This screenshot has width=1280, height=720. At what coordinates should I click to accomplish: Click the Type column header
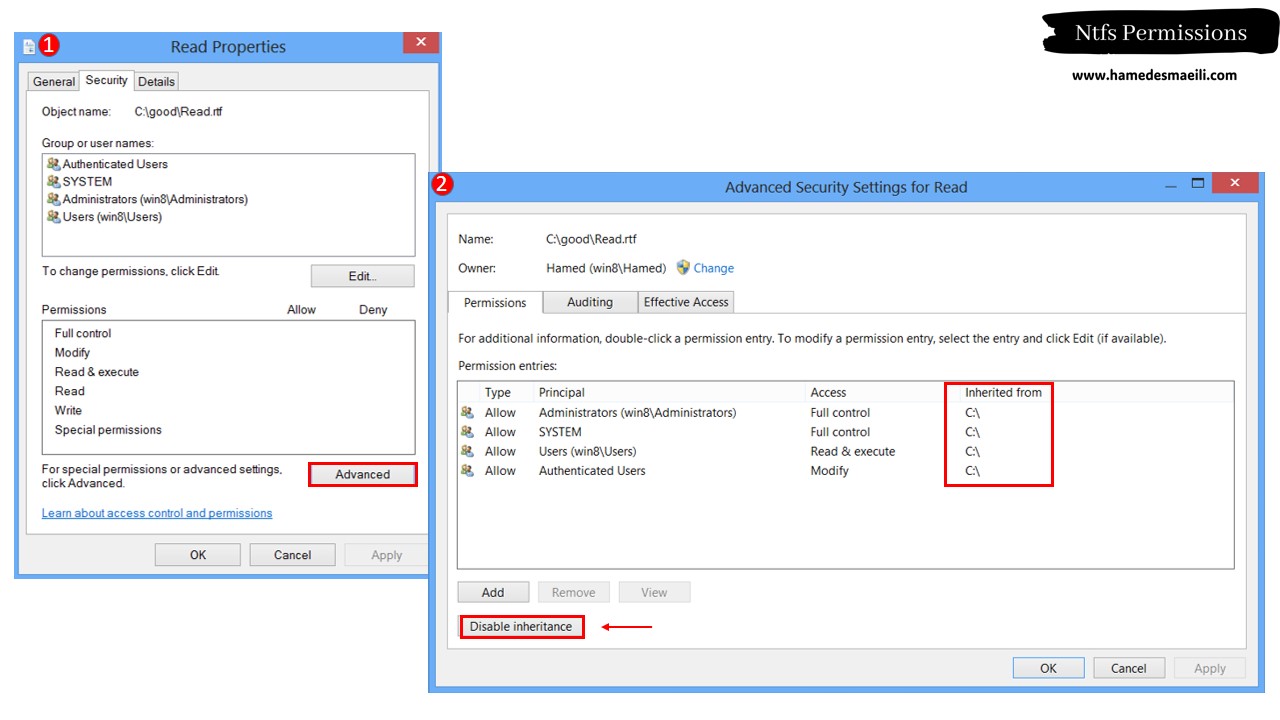498,393
